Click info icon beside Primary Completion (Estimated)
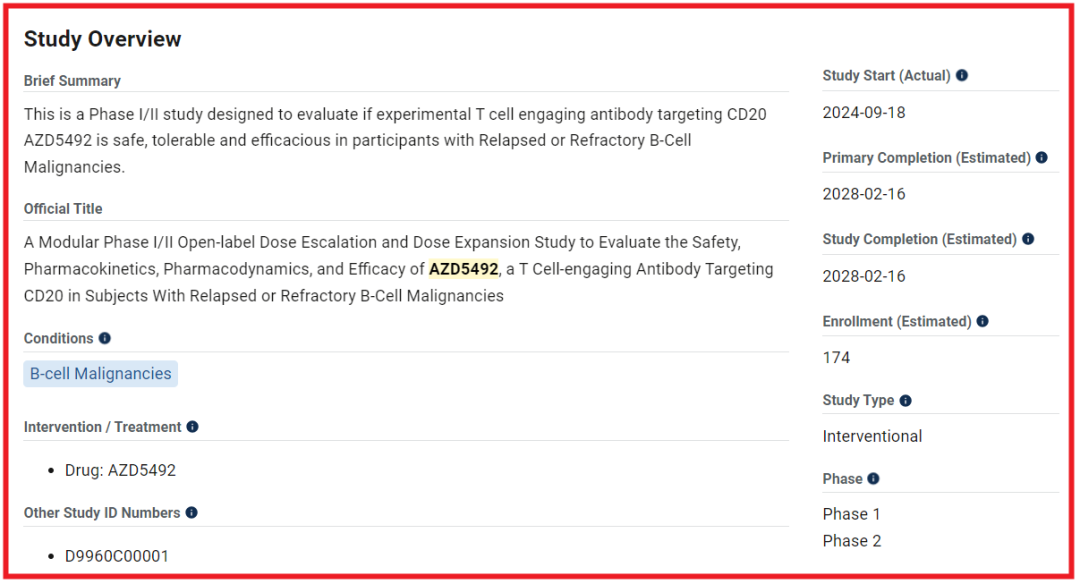This screenshot has width=1080, height=584. (1041, 158)
